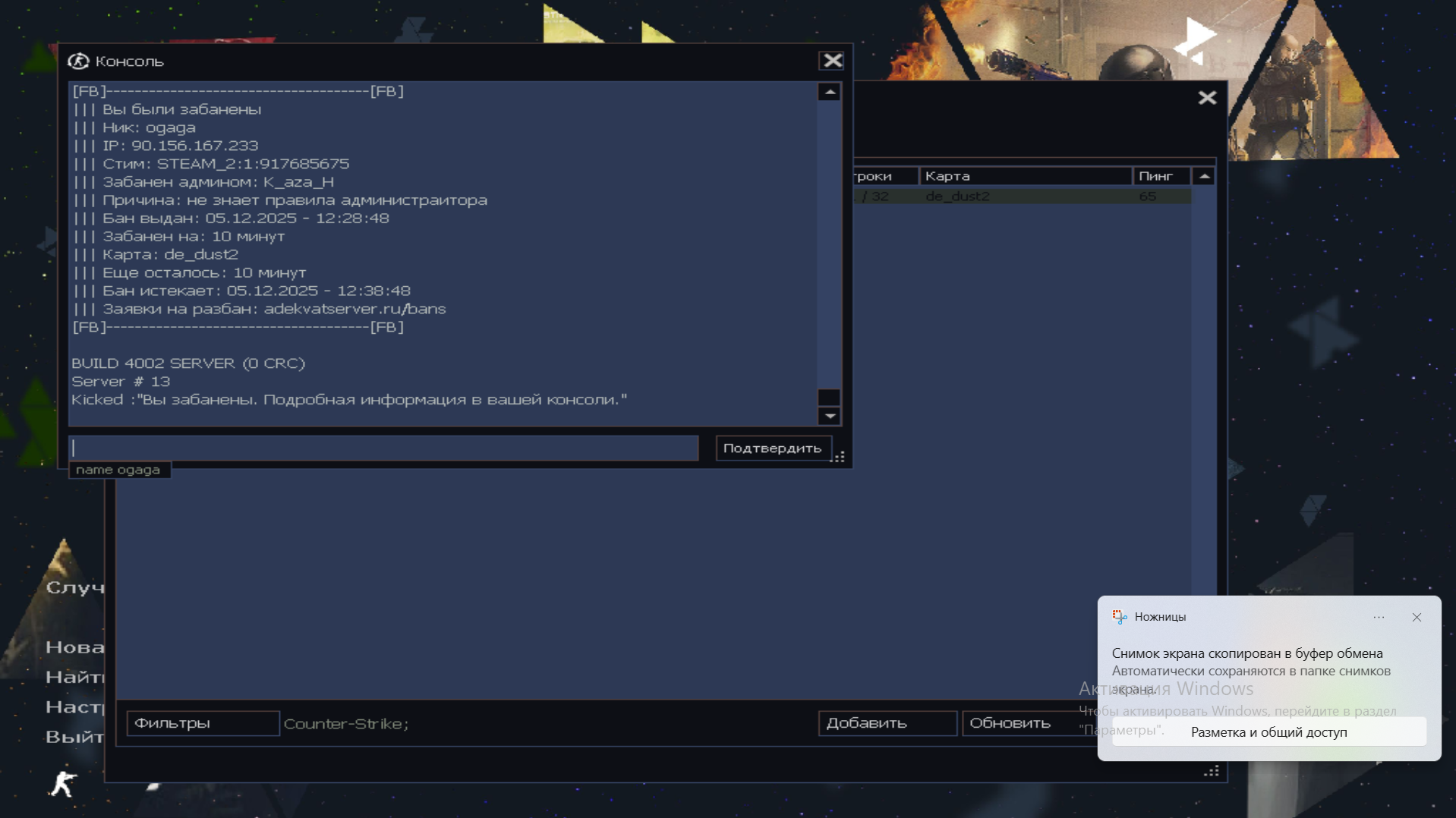
Task: Grab the console window resize grip
Action: (838, 457)
